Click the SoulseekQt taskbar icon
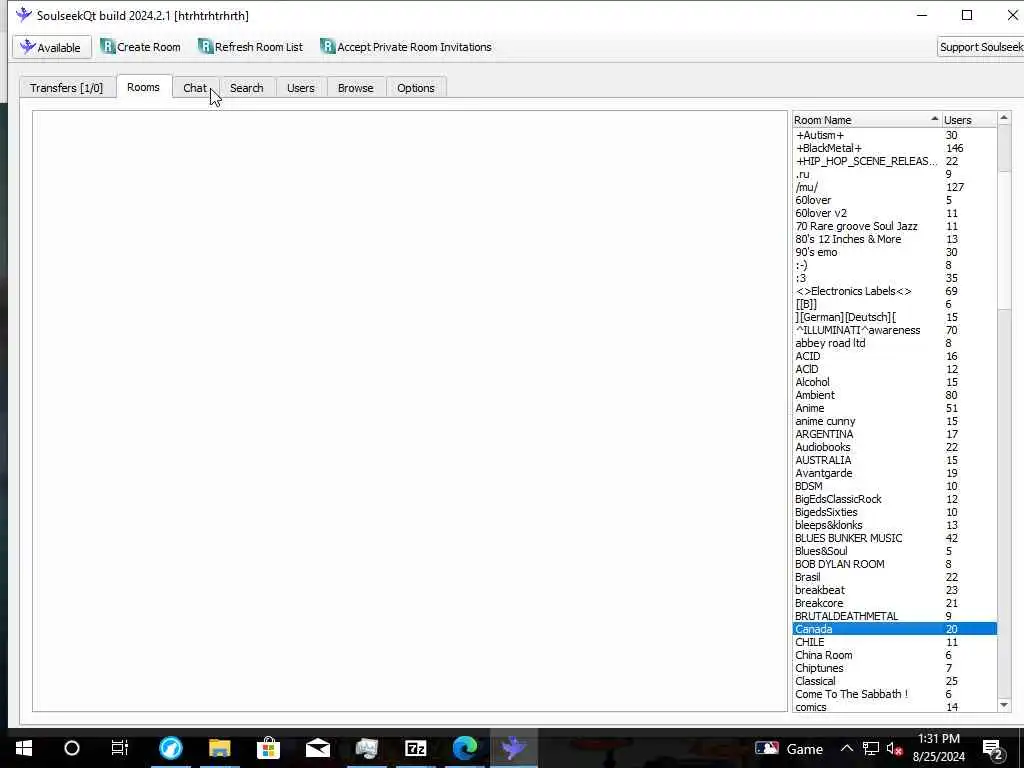Viewport: 1024px width, 768px height. click(514, 748)
